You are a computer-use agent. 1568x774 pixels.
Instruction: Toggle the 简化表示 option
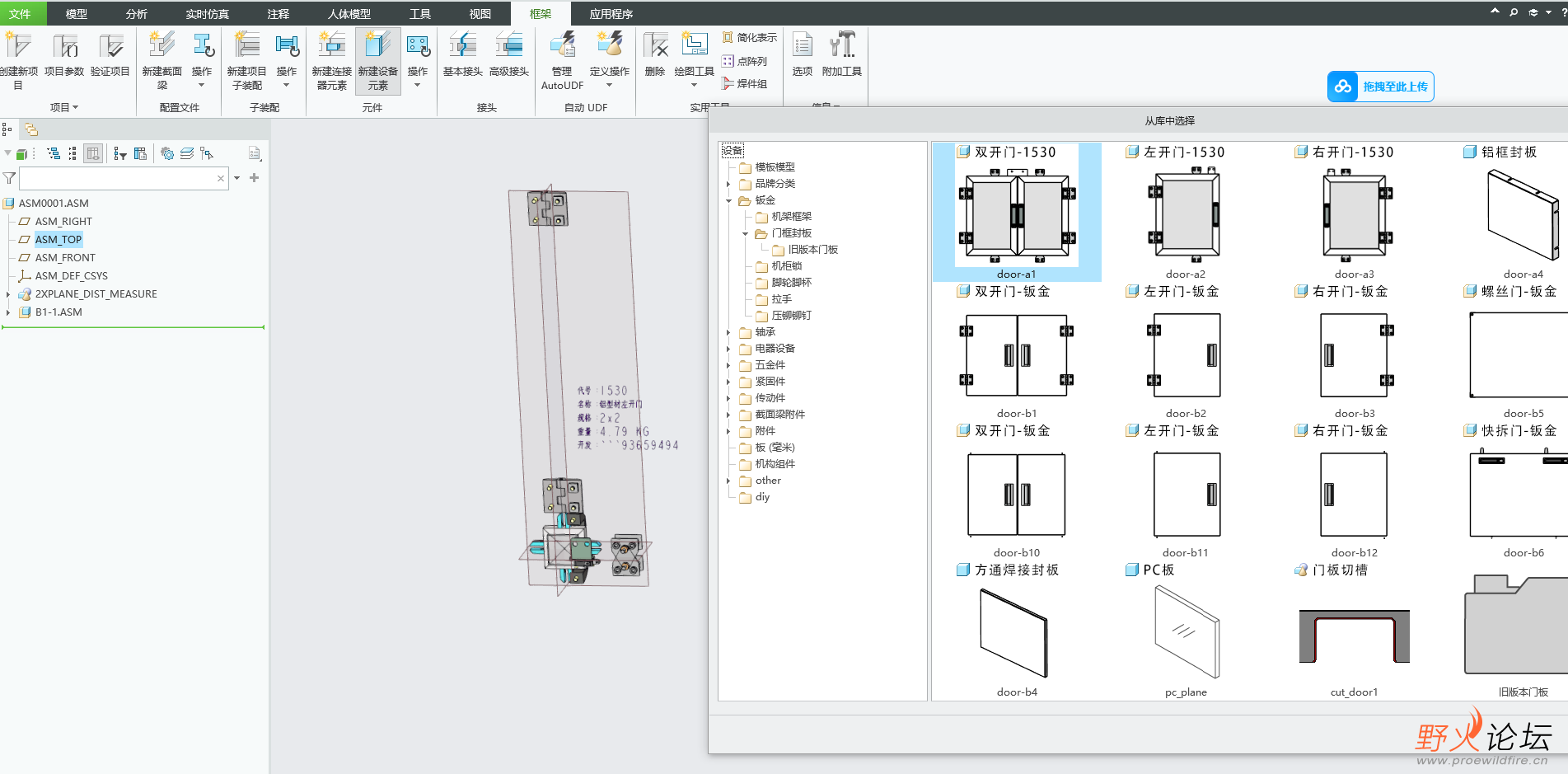point(749,38)
